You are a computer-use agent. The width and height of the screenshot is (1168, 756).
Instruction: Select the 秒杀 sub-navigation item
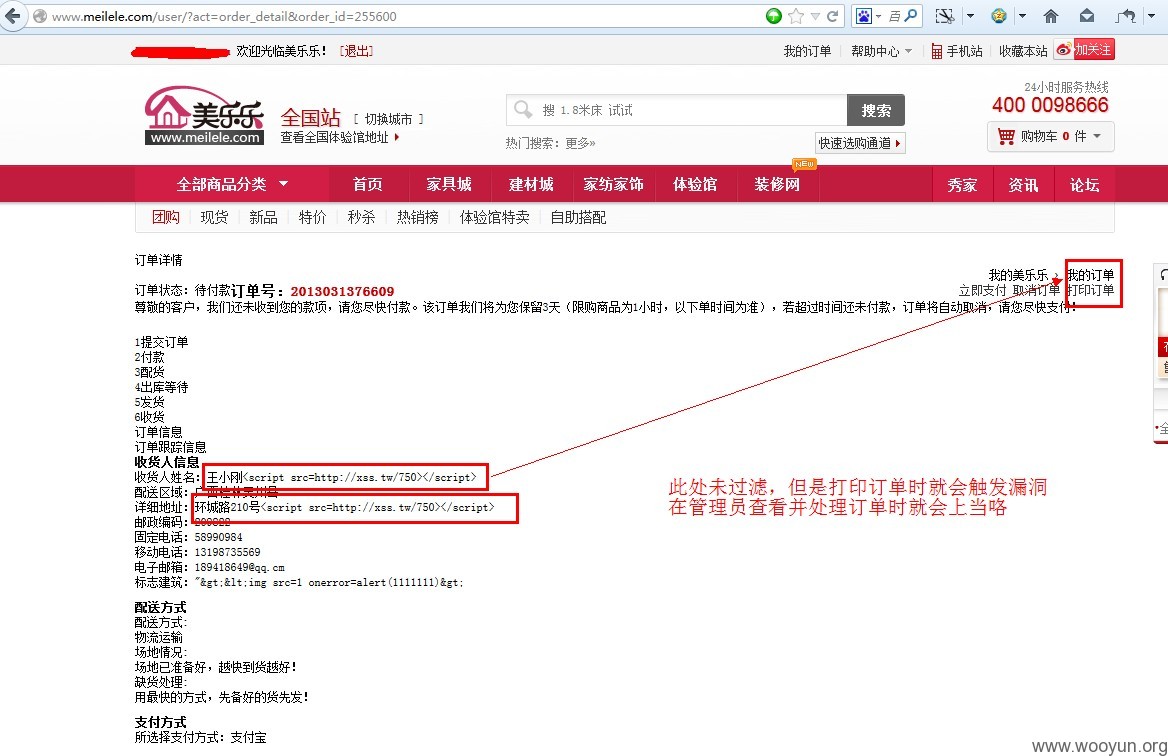[x=361, y=217]
